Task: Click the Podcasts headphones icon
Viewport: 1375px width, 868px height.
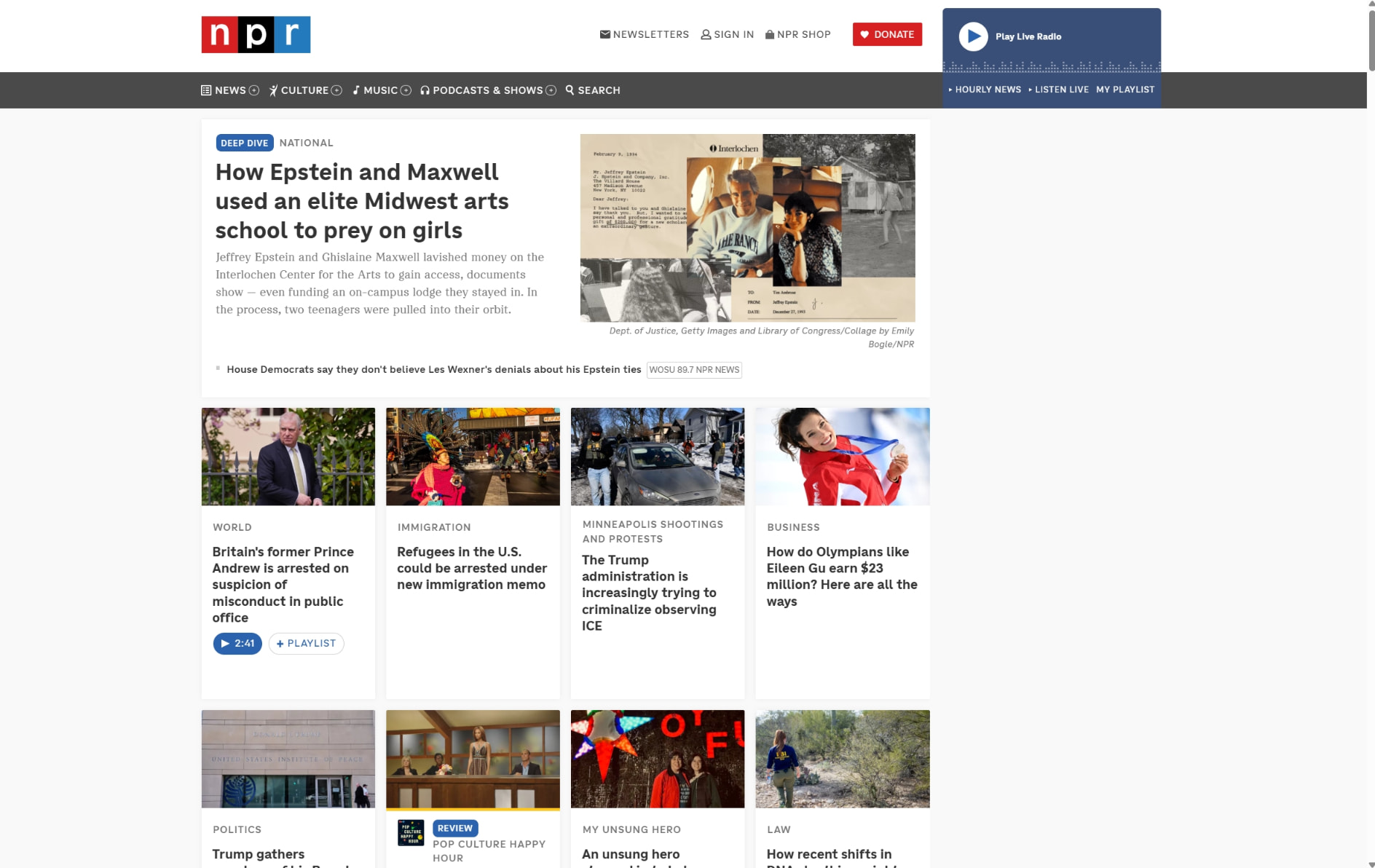Action: pyautogui.click(x=425, y=90)
